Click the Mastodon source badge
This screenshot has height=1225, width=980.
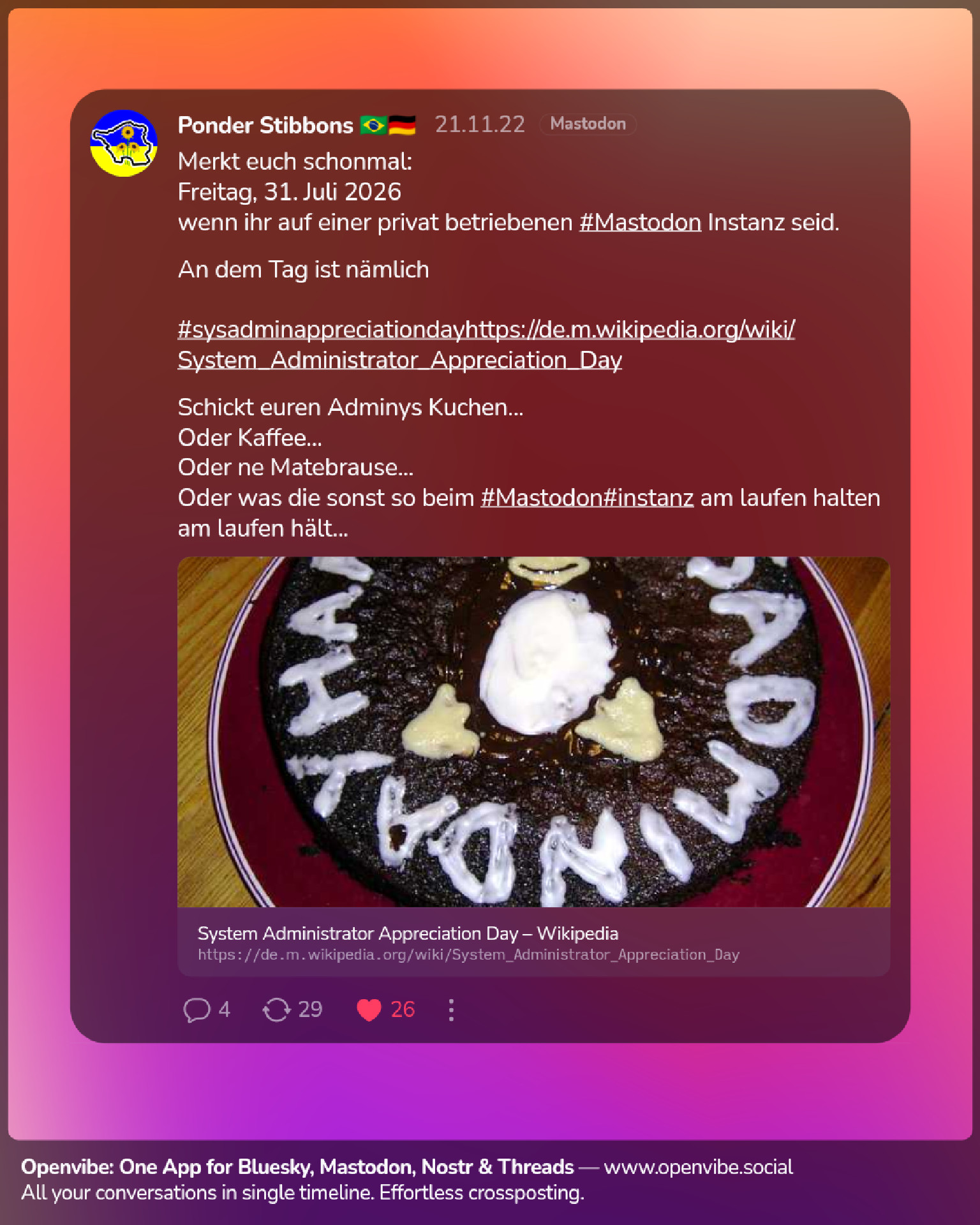click(588, 124)
